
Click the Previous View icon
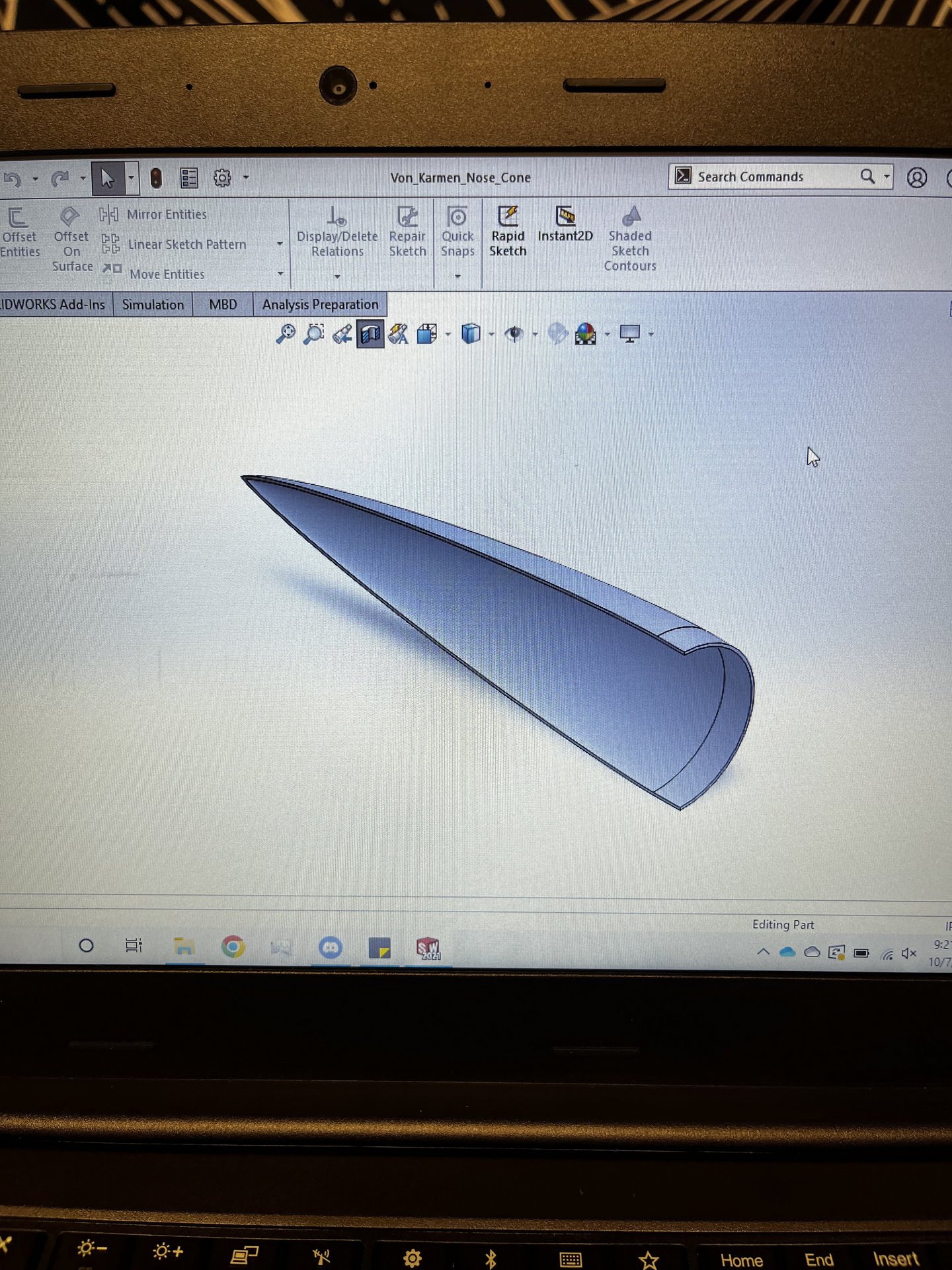tap(342, 335)
